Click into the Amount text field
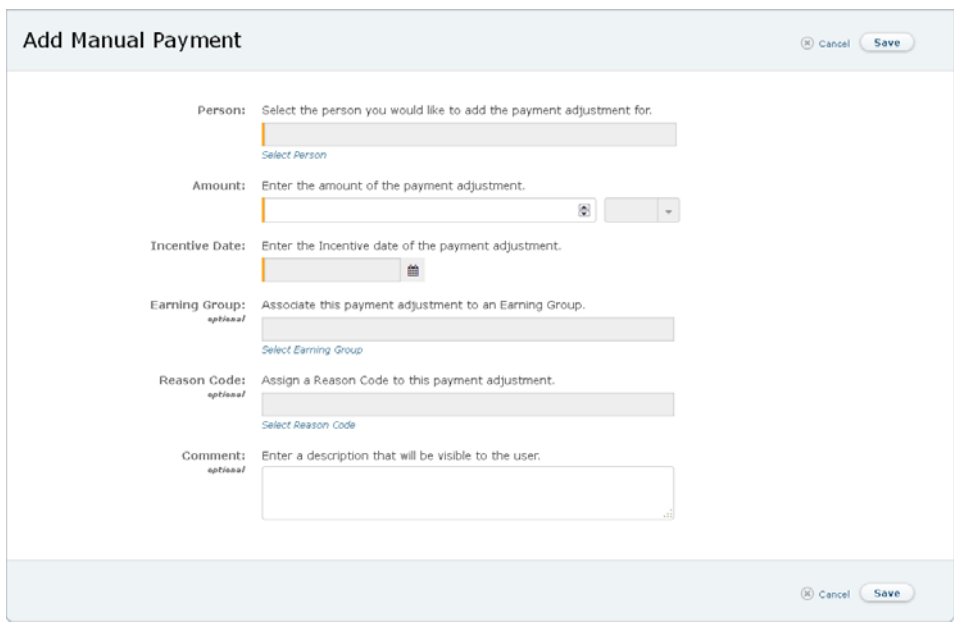The width and height of the screenshot is (960, 626). (420, 211)
